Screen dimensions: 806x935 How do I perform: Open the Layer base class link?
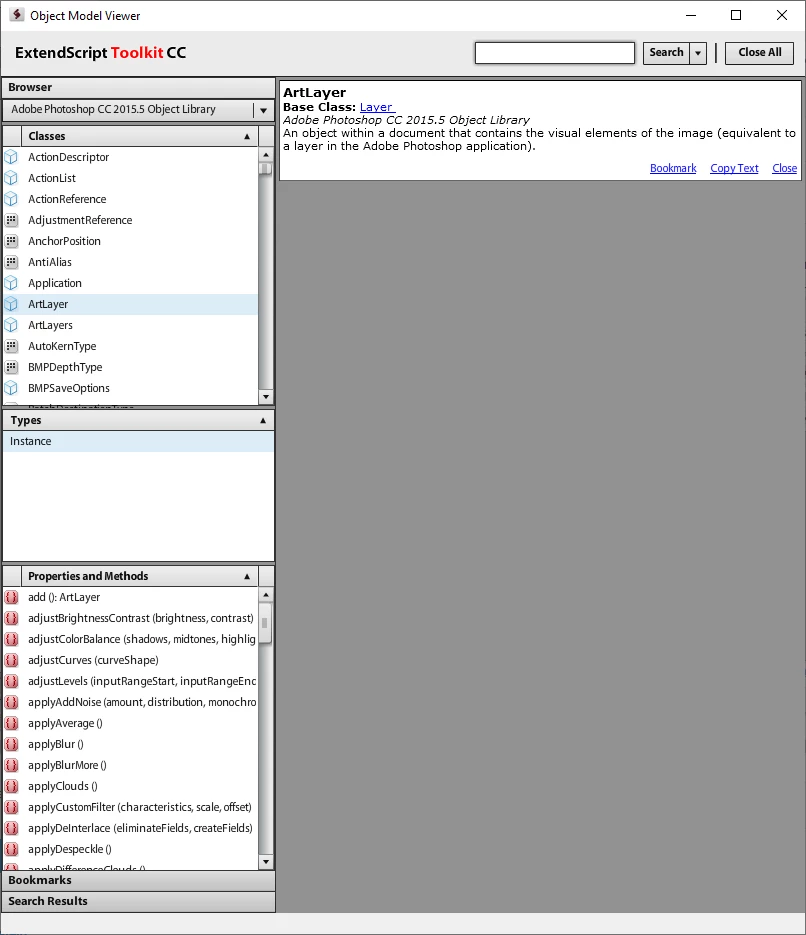tap(377, 107)
